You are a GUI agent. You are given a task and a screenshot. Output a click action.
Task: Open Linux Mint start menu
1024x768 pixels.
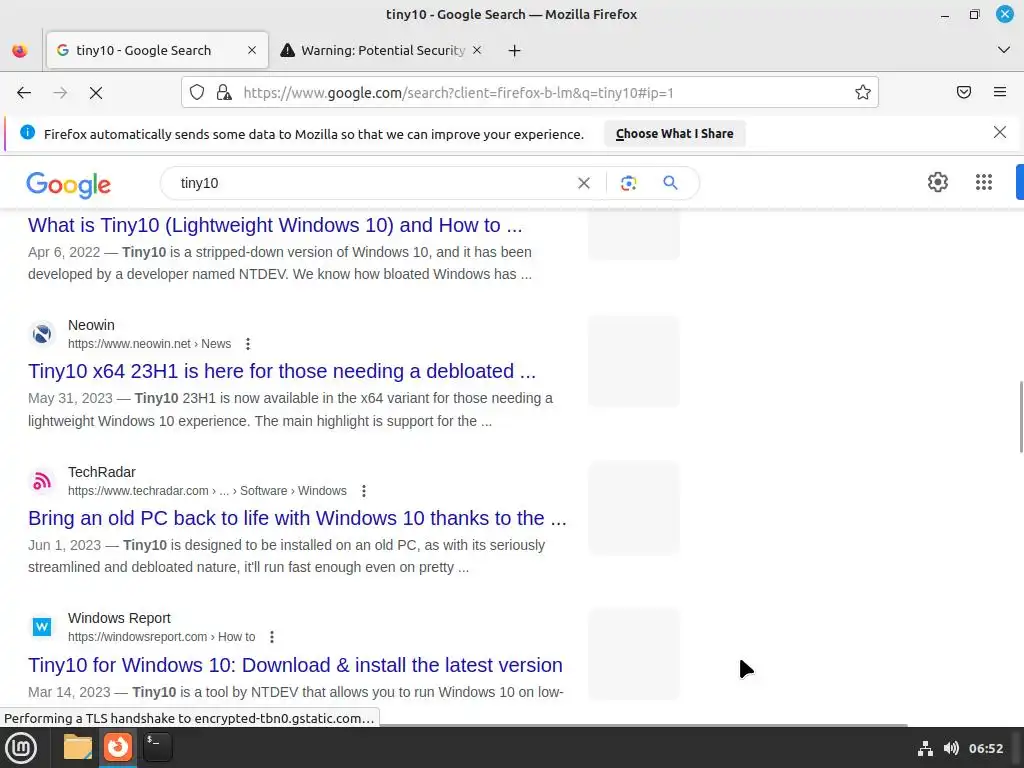21,748
